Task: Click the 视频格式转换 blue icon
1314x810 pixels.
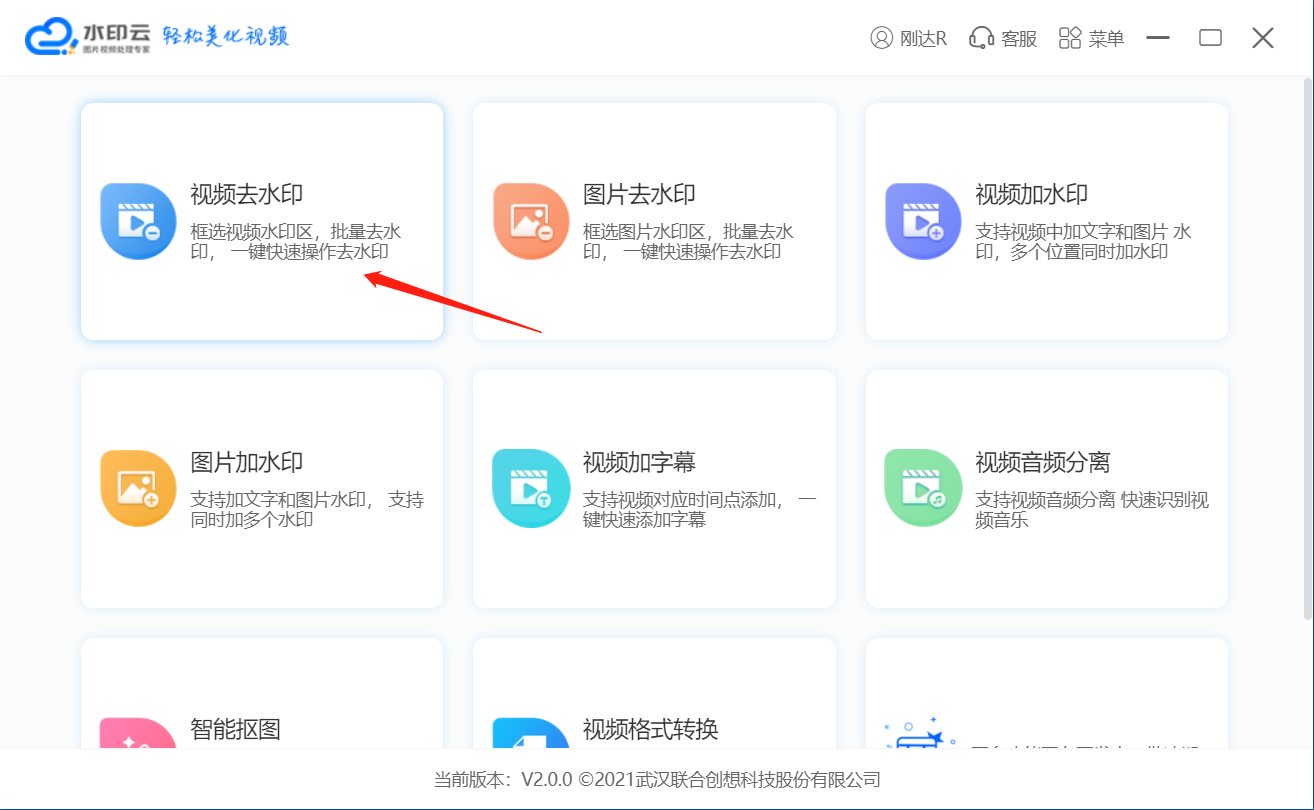Action: coord(531,733)
